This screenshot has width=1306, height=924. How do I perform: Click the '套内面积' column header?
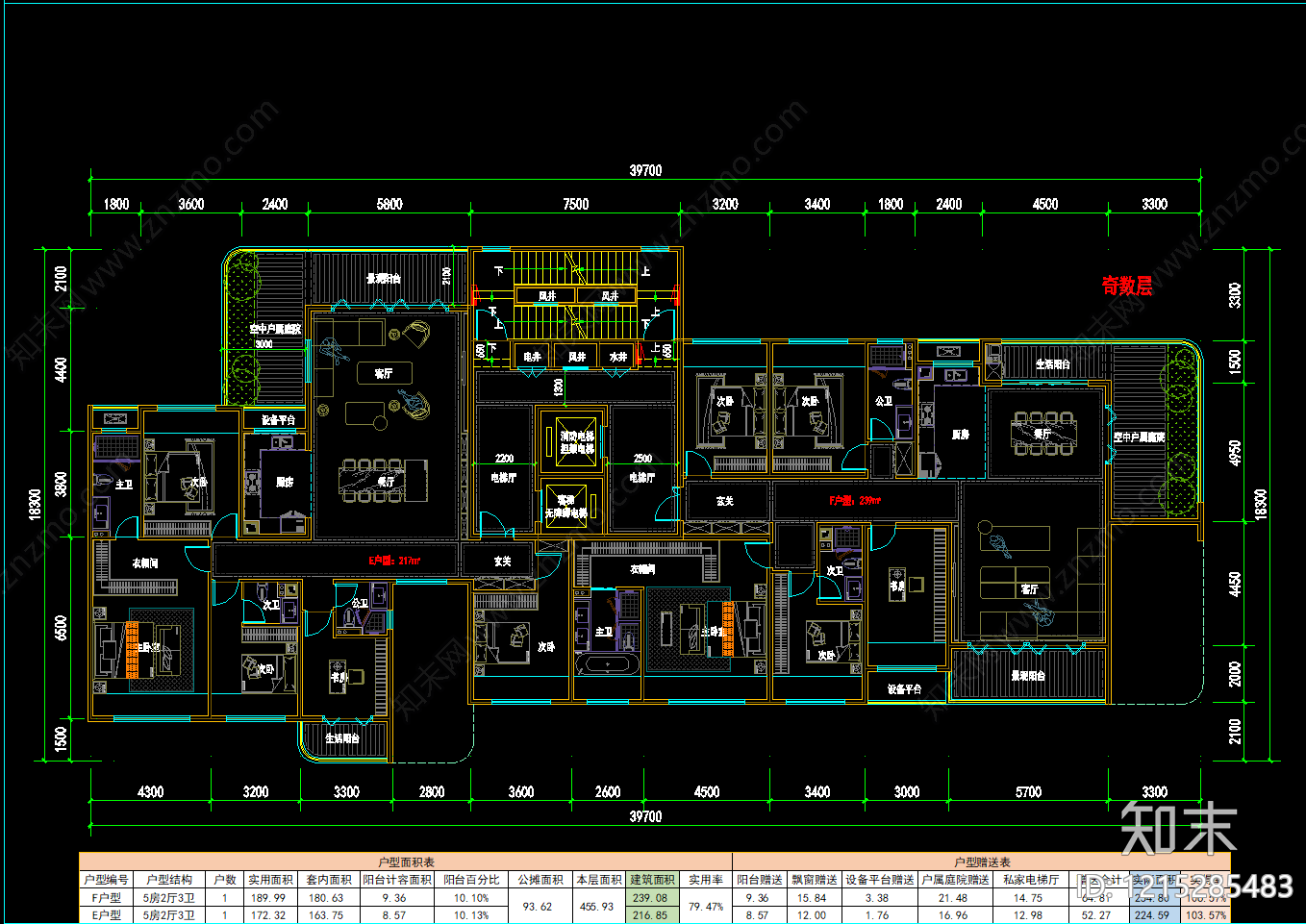click(329, 880)
